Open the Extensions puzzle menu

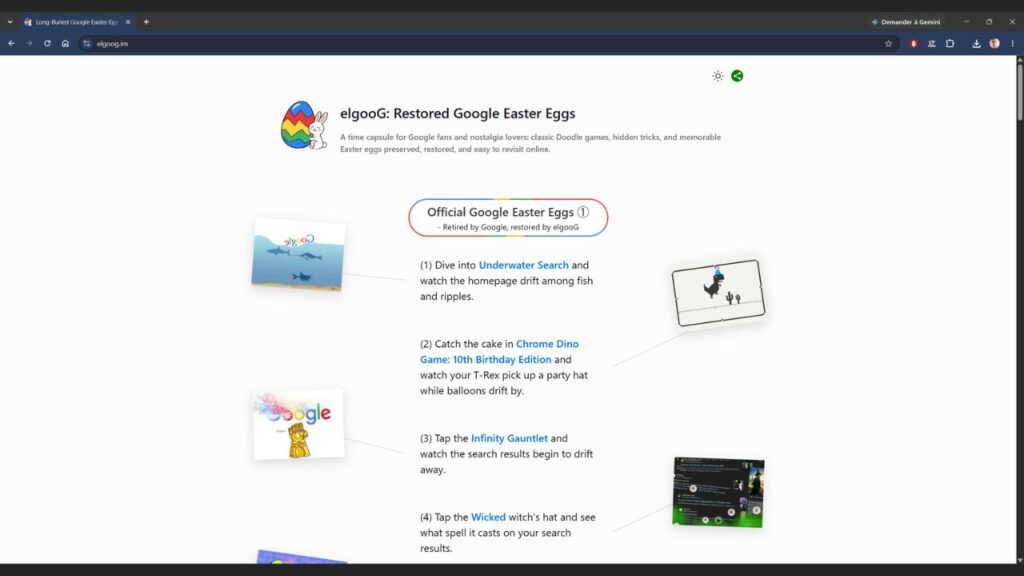click(950, 44)
